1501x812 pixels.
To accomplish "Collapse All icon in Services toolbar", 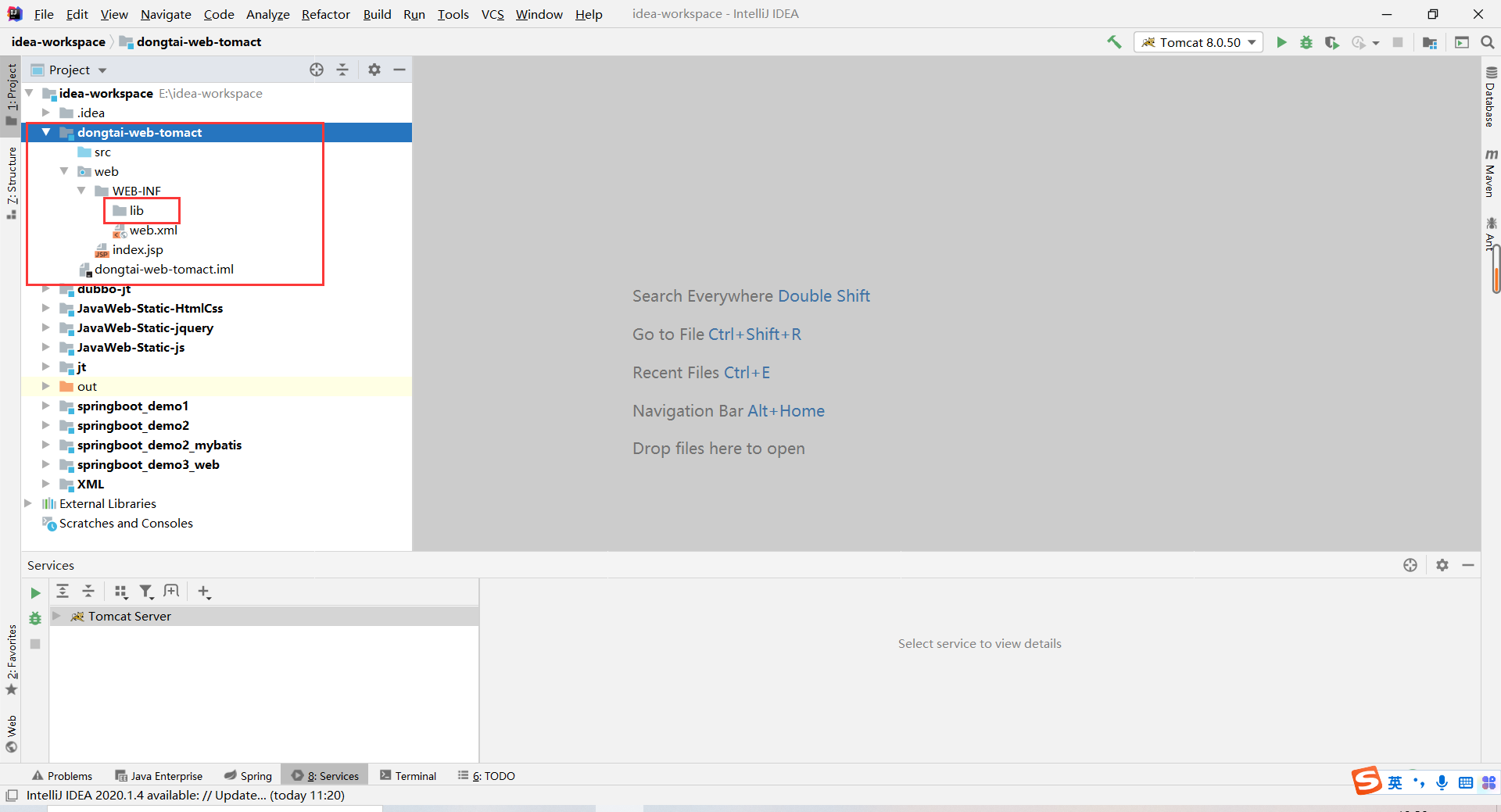I will [88, 592].
